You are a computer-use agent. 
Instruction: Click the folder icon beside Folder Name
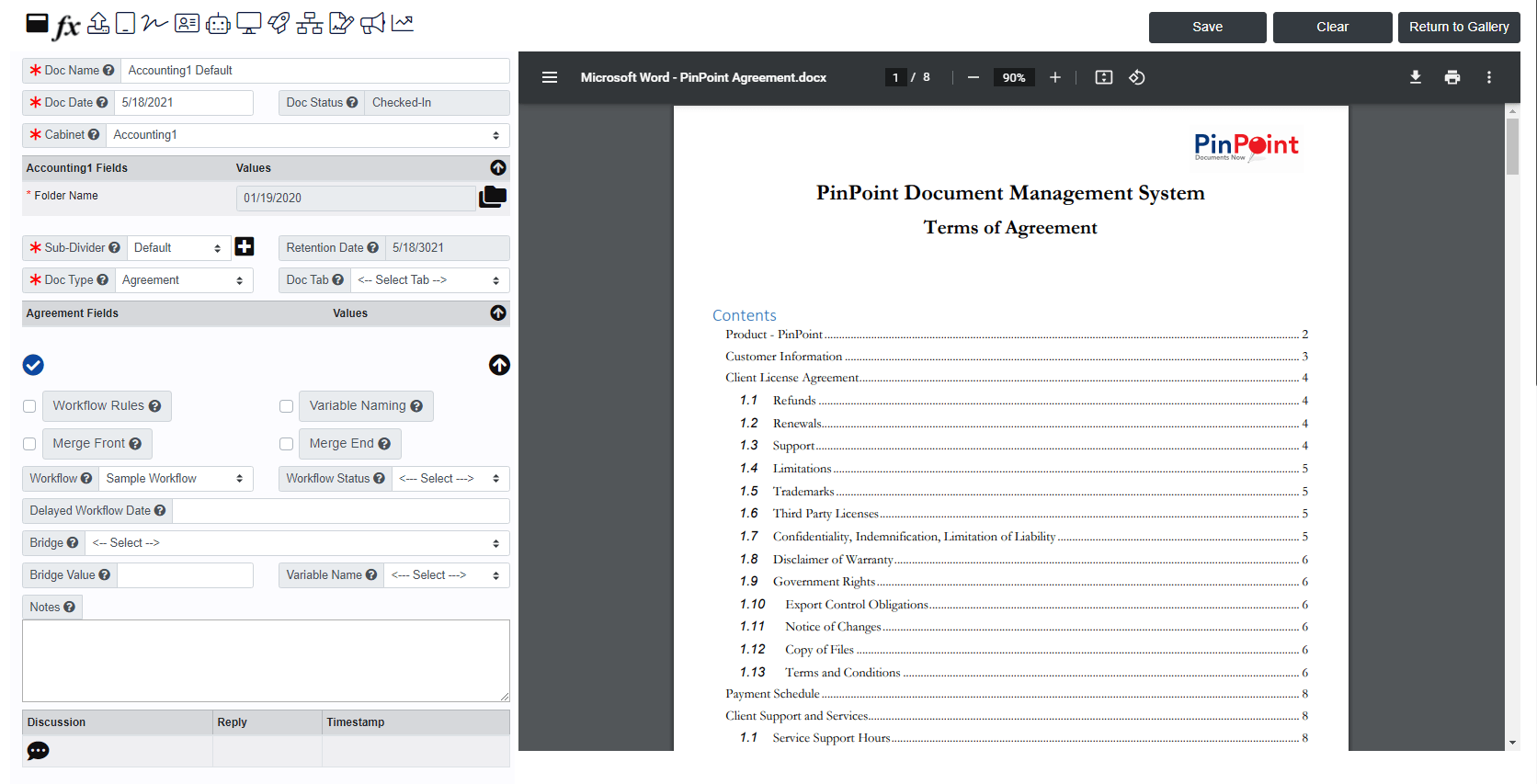[493, 197]
